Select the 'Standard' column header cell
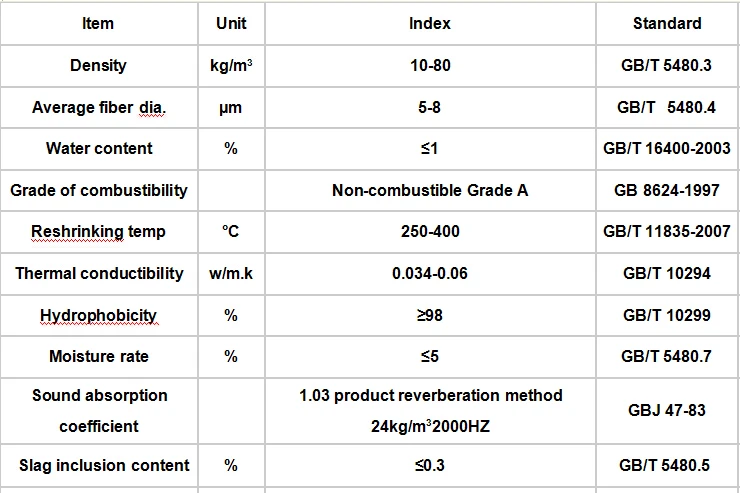 pyautogui.click(x=667, y=23)
